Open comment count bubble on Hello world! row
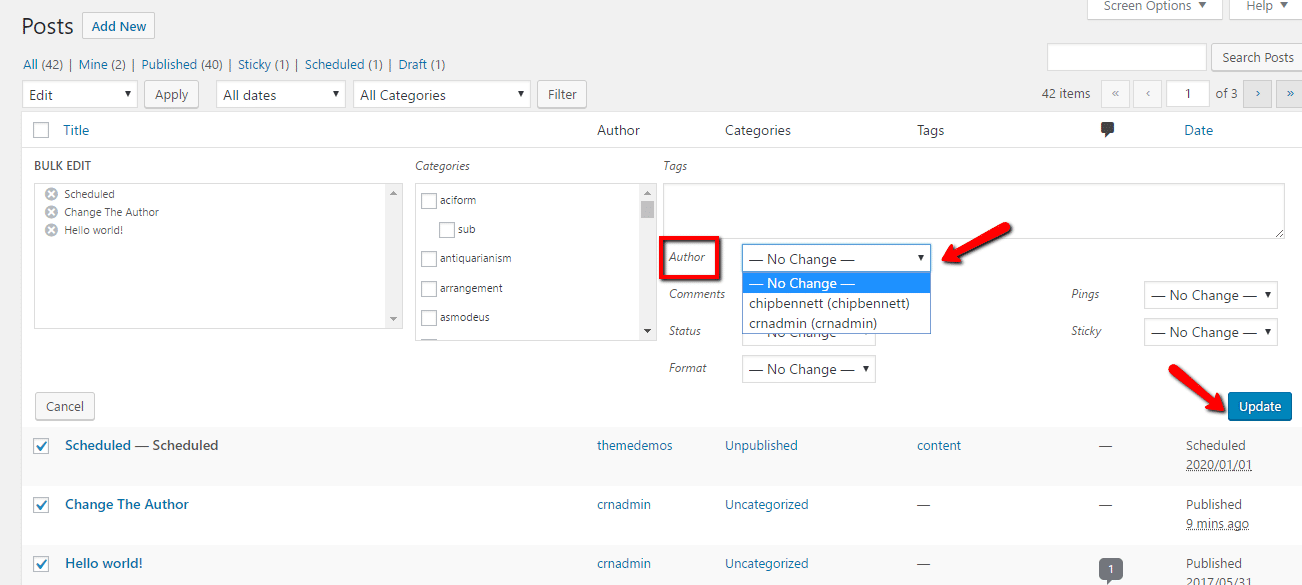 [1110, 567]
